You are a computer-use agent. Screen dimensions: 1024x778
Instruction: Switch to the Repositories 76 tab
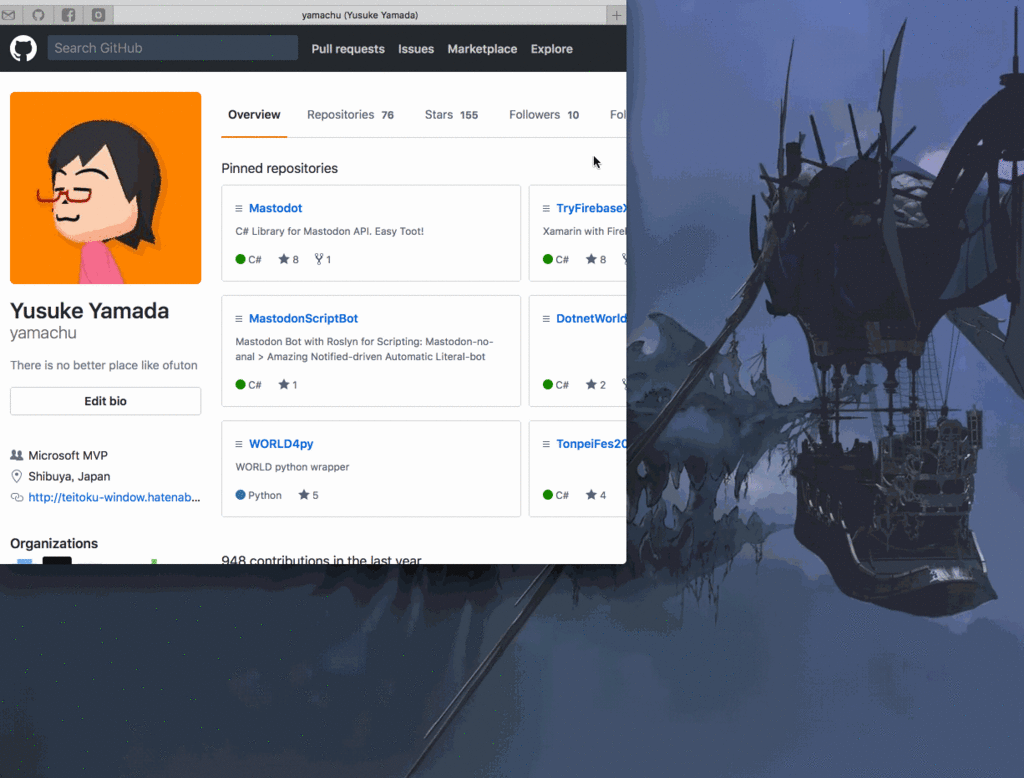click(x=350, y=115)
